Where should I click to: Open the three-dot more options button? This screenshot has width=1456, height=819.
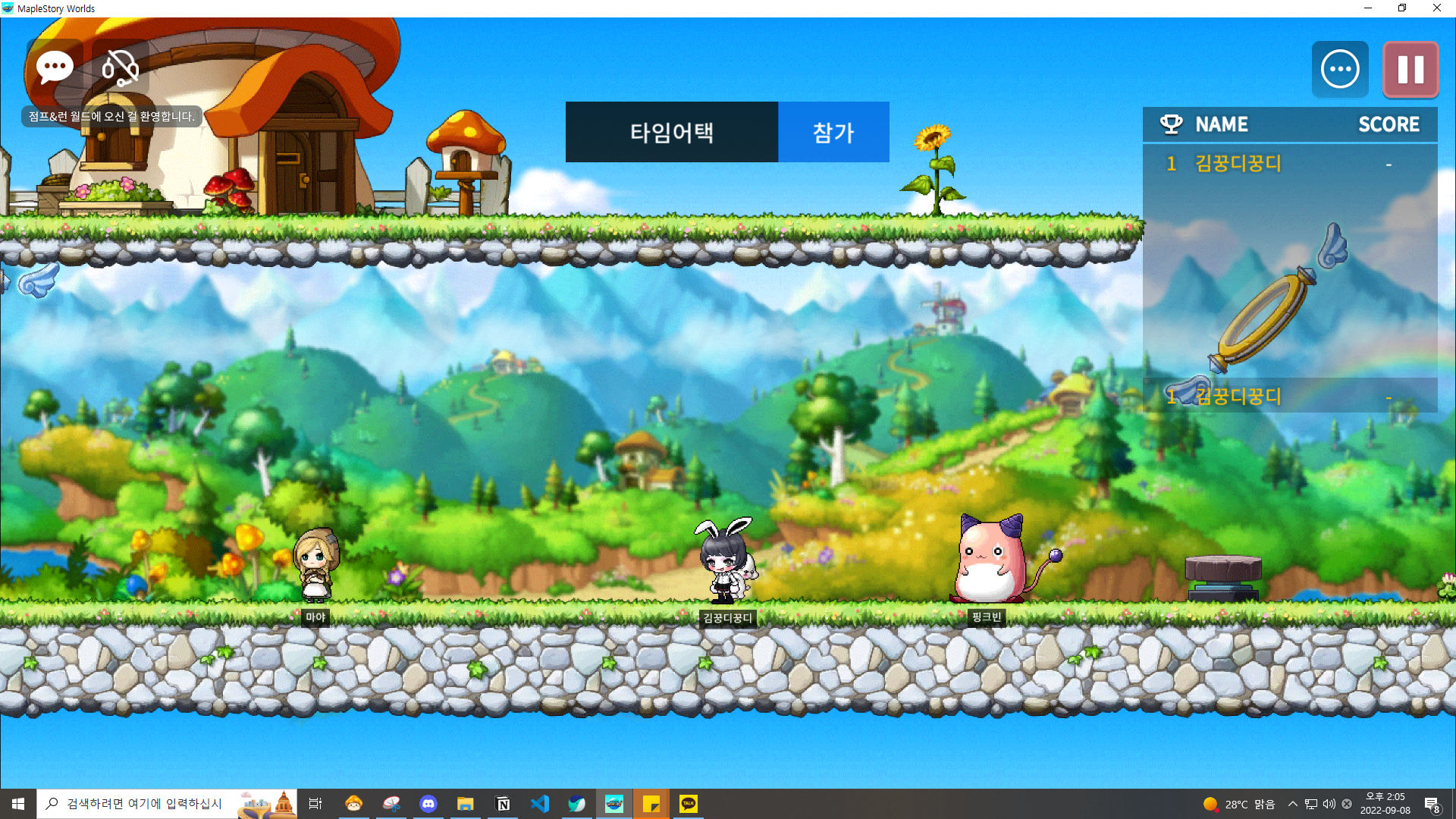[x=1340, y=69]
